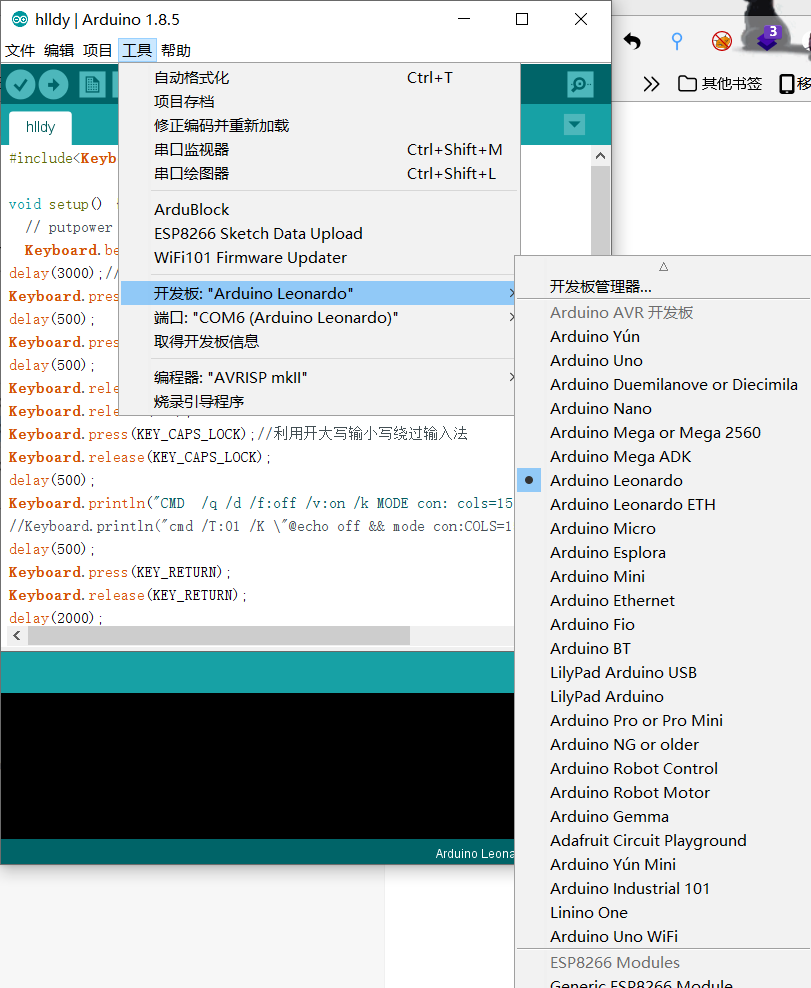
Task: Expand the bookmarks overflow chevron
Action: coord(652,84)
